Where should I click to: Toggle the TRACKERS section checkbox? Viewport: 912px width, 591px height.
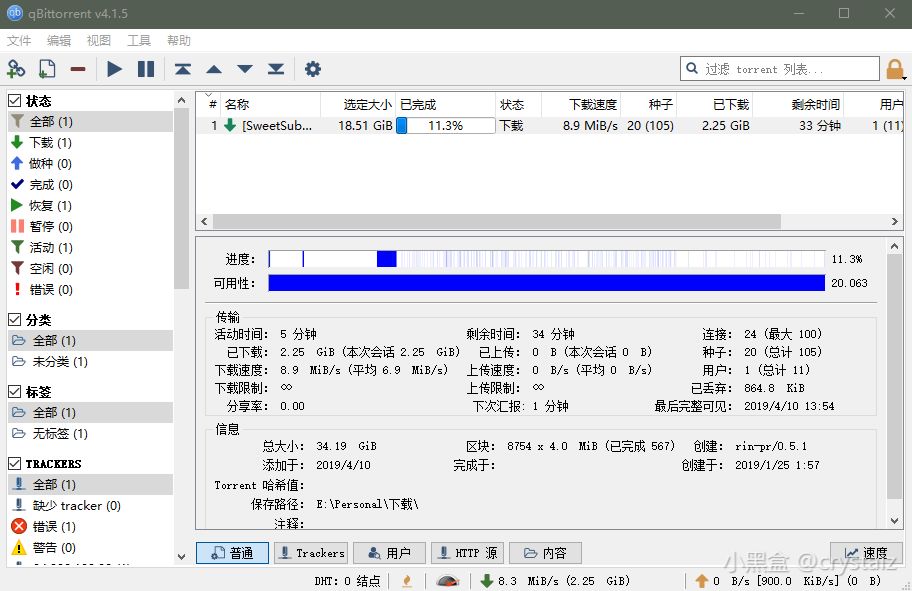[x=14, y=463]
